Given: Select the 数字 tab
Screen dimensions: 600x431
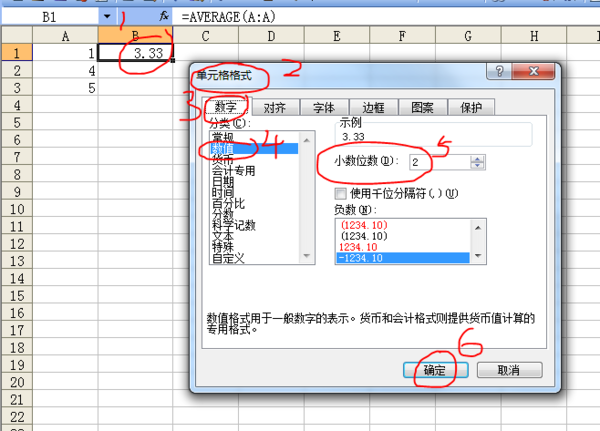Looking at the screenshot, I should 226,106.
